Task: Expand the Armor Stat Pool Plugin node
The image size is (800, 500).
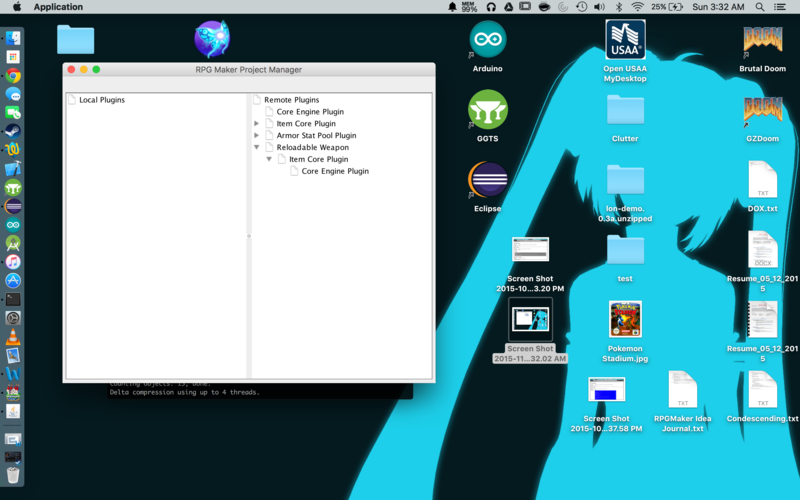Action: pos(257,136)
